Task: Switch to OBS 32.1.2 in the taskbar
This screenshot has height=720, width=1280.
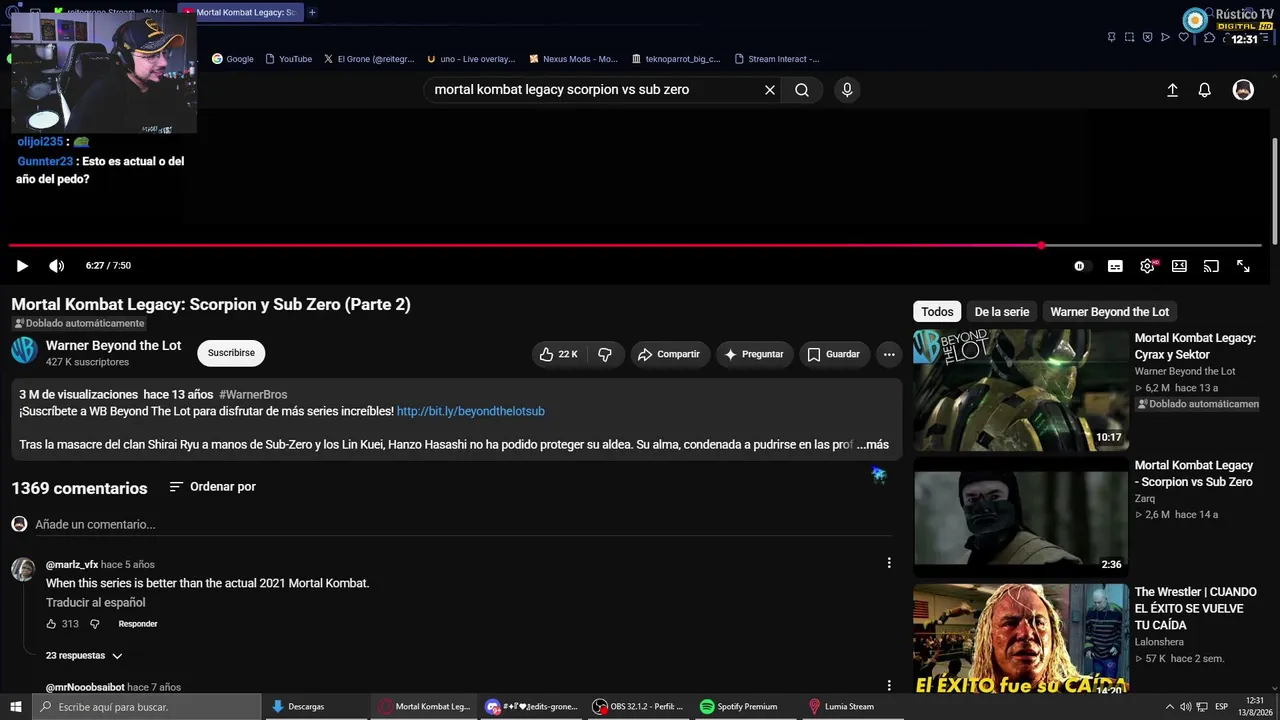Action: click(637, 707)
